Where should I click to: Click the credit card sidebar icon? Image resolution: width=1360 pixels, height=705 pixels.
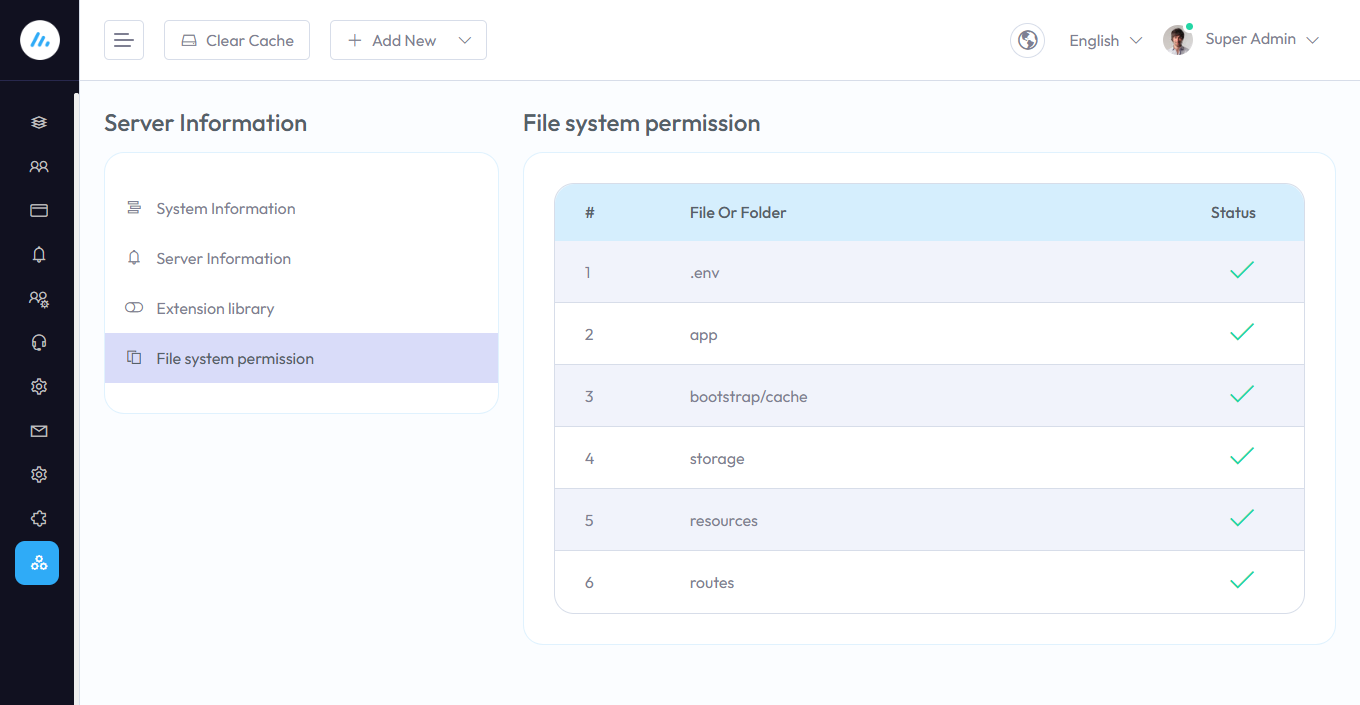(x=39, y=211)
